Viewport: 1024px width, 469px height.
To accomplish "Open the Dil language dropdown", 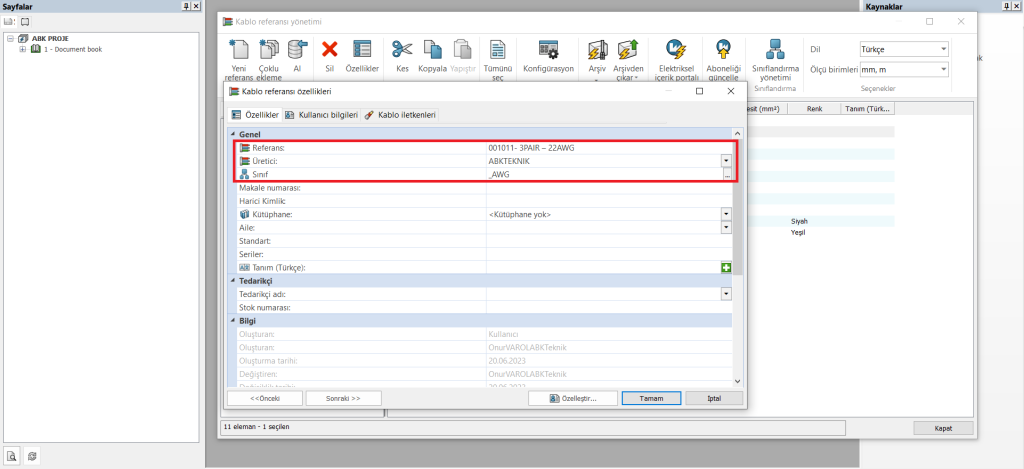I will click(x=943, y=49).
